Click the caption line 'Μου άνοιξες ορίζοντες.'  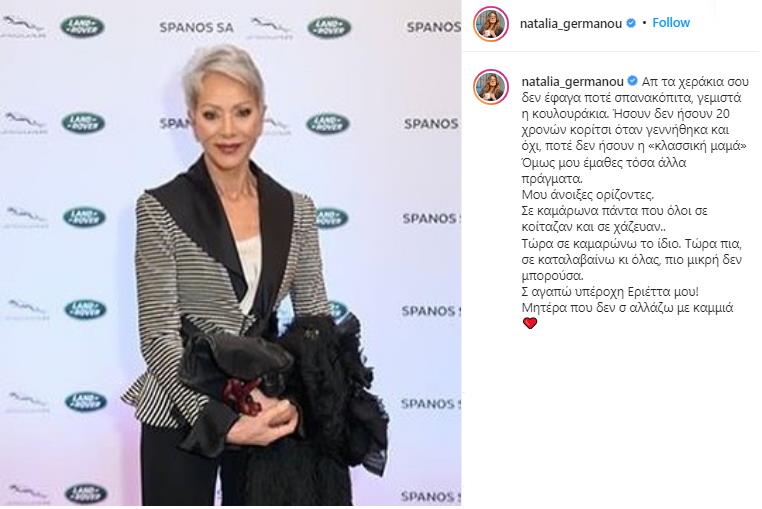click(x=588, y=194)
